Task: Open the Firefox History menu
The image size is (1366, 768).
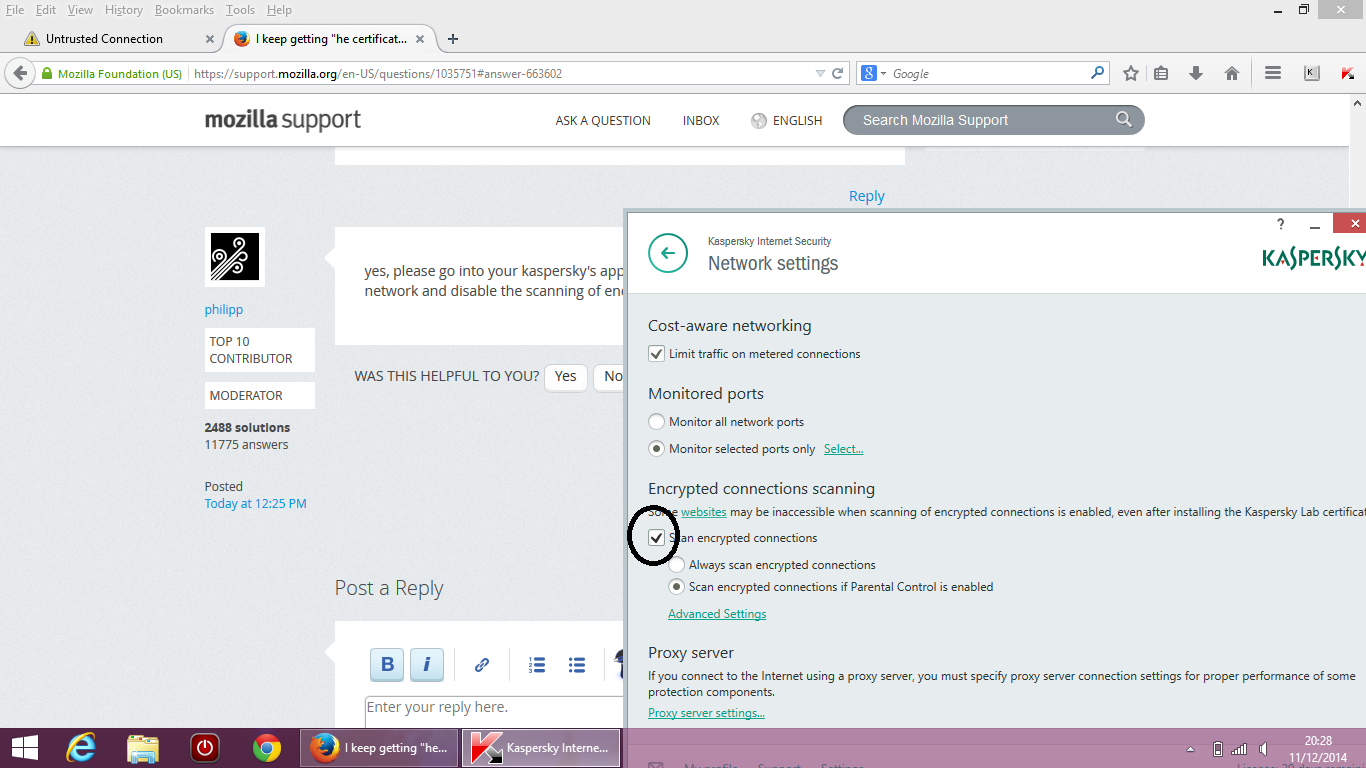Action: (124, 10)
